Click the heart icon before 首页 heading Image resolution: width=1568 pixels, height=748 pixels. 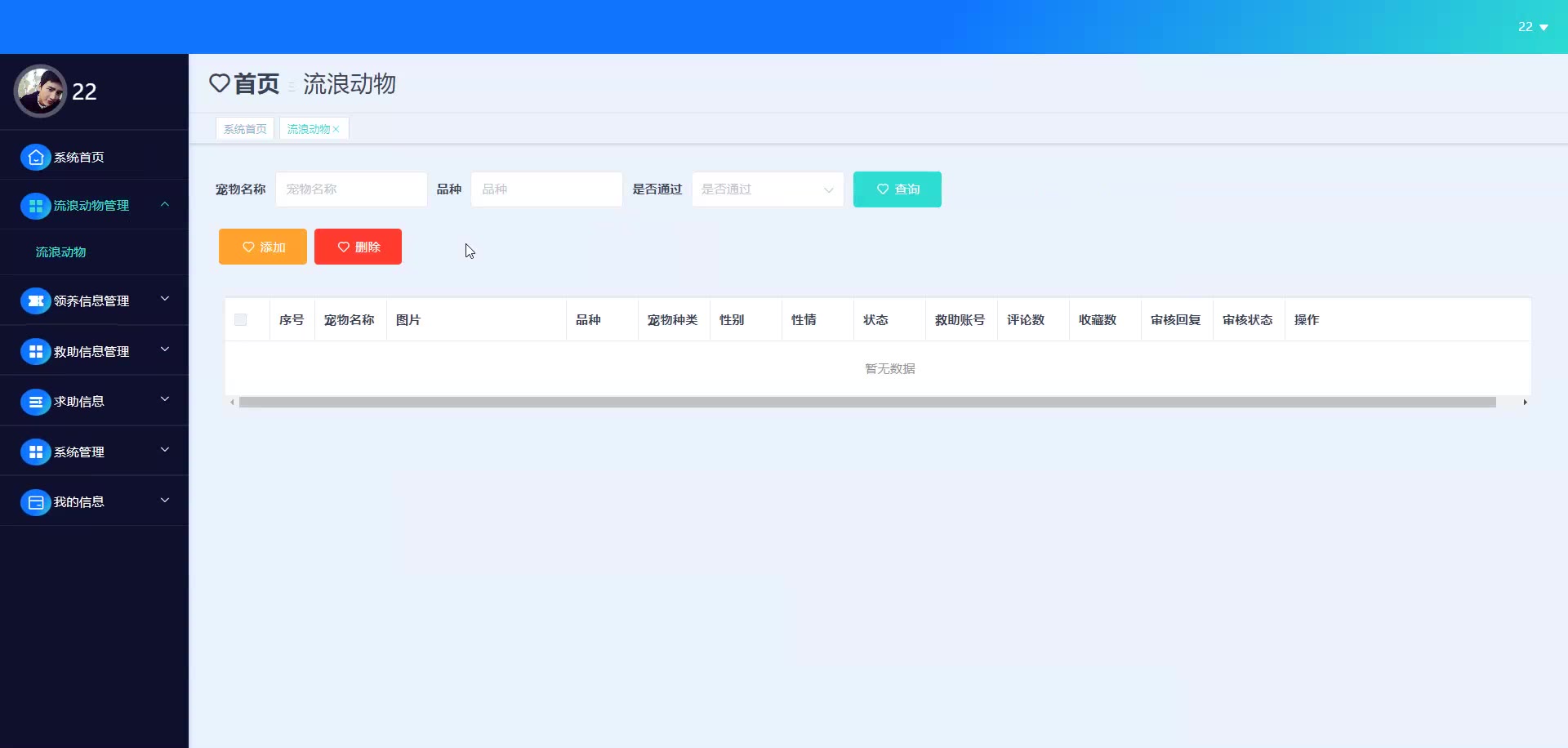pyautogui.click(x=219, y=83)
